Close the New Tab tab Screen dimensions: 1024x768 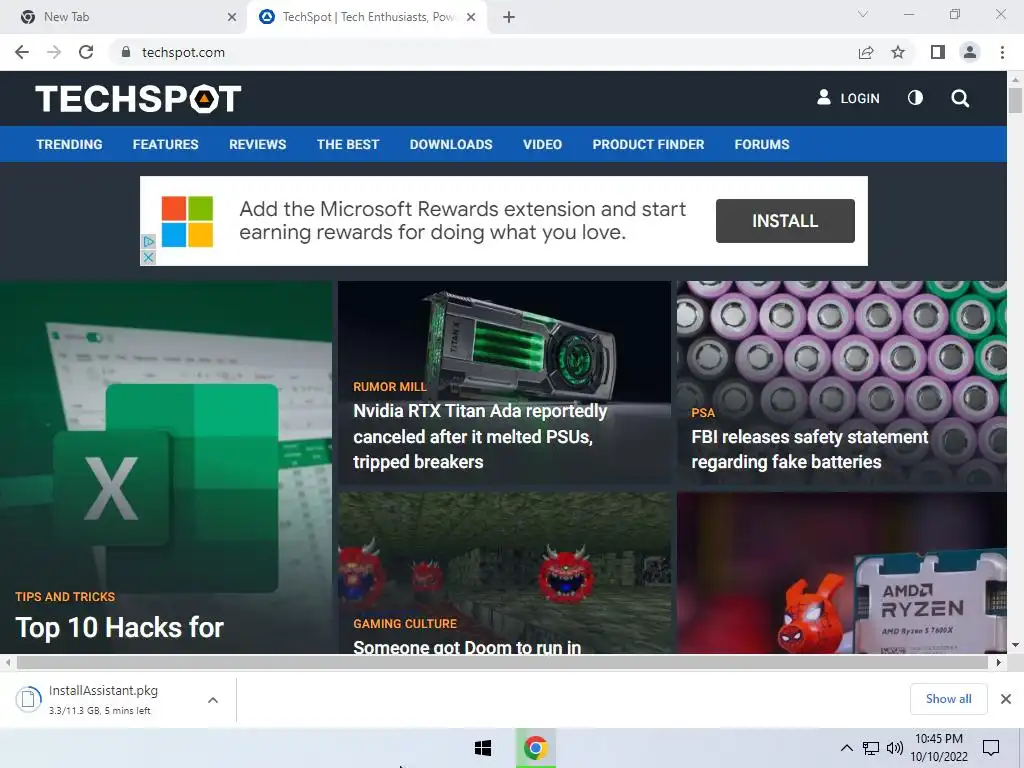231,17
